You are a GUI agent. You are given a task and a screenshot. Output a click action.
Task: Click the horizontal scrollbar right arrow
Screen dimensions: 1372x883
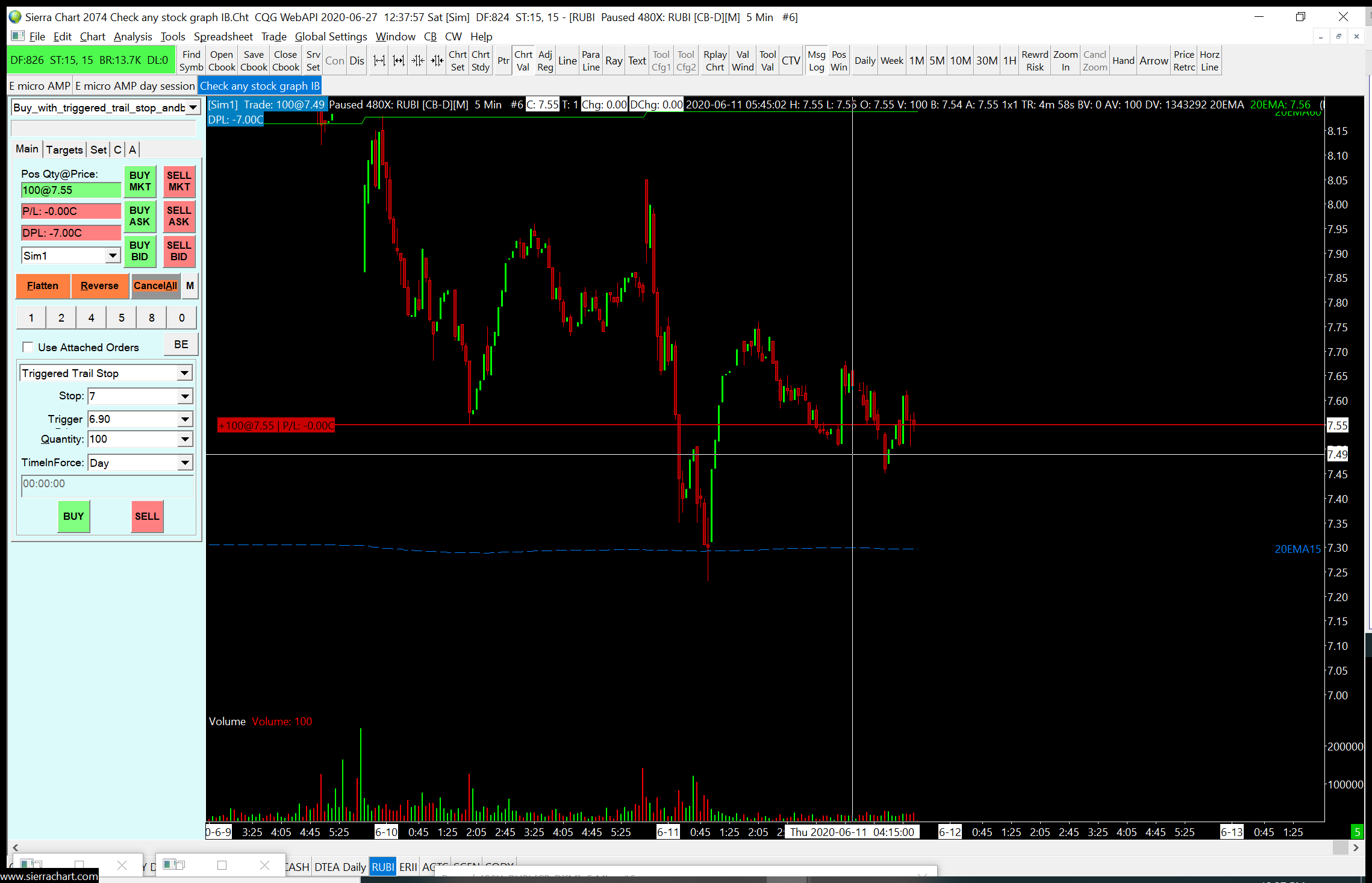pyautogui.click(x=1356, y=847)
